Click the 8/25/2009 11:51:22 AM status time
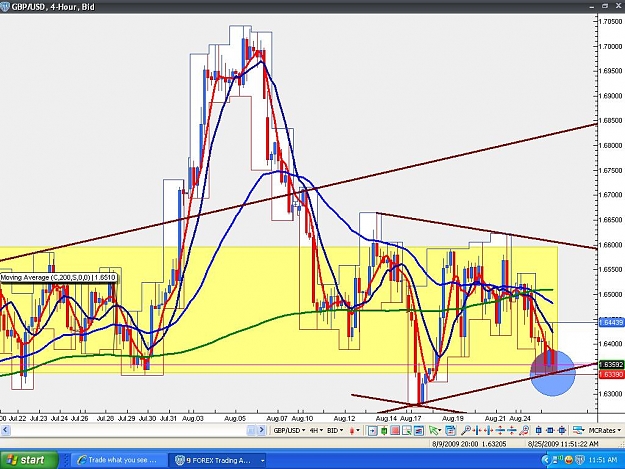Screen dimensions: 625x469 [563, 443]
